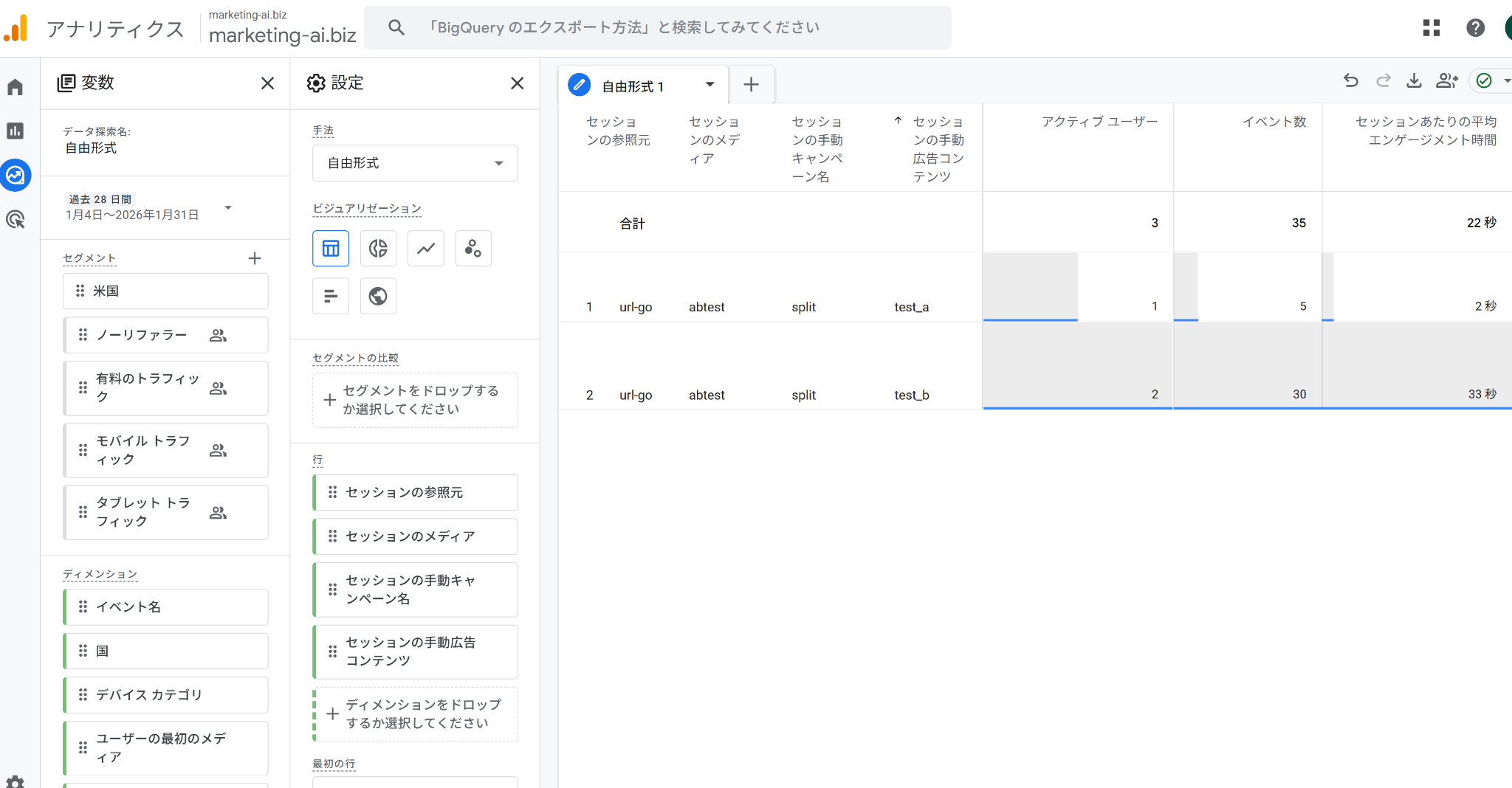Open the Home icon in left navigation

[15, 86]
